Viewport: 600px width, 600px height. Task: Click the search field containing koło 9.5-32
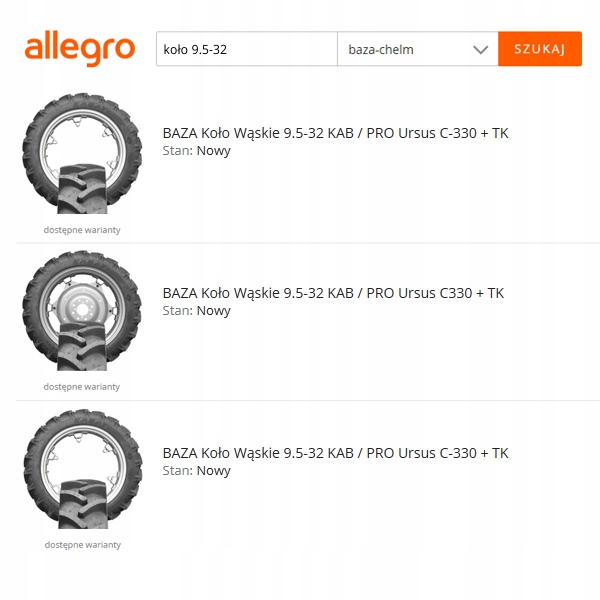[247, 49]
